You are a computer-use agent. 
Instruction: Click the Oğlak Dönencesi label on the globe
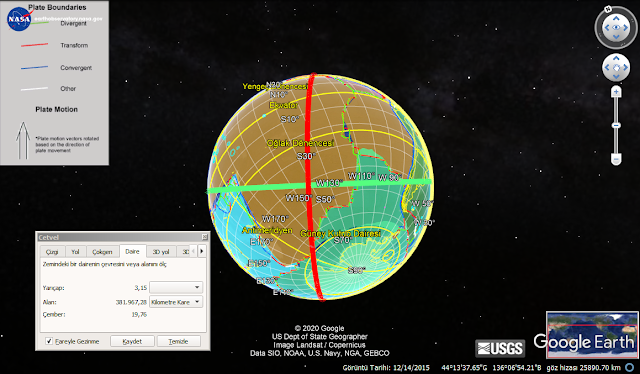pyautogui.click(x=300, y=143)
